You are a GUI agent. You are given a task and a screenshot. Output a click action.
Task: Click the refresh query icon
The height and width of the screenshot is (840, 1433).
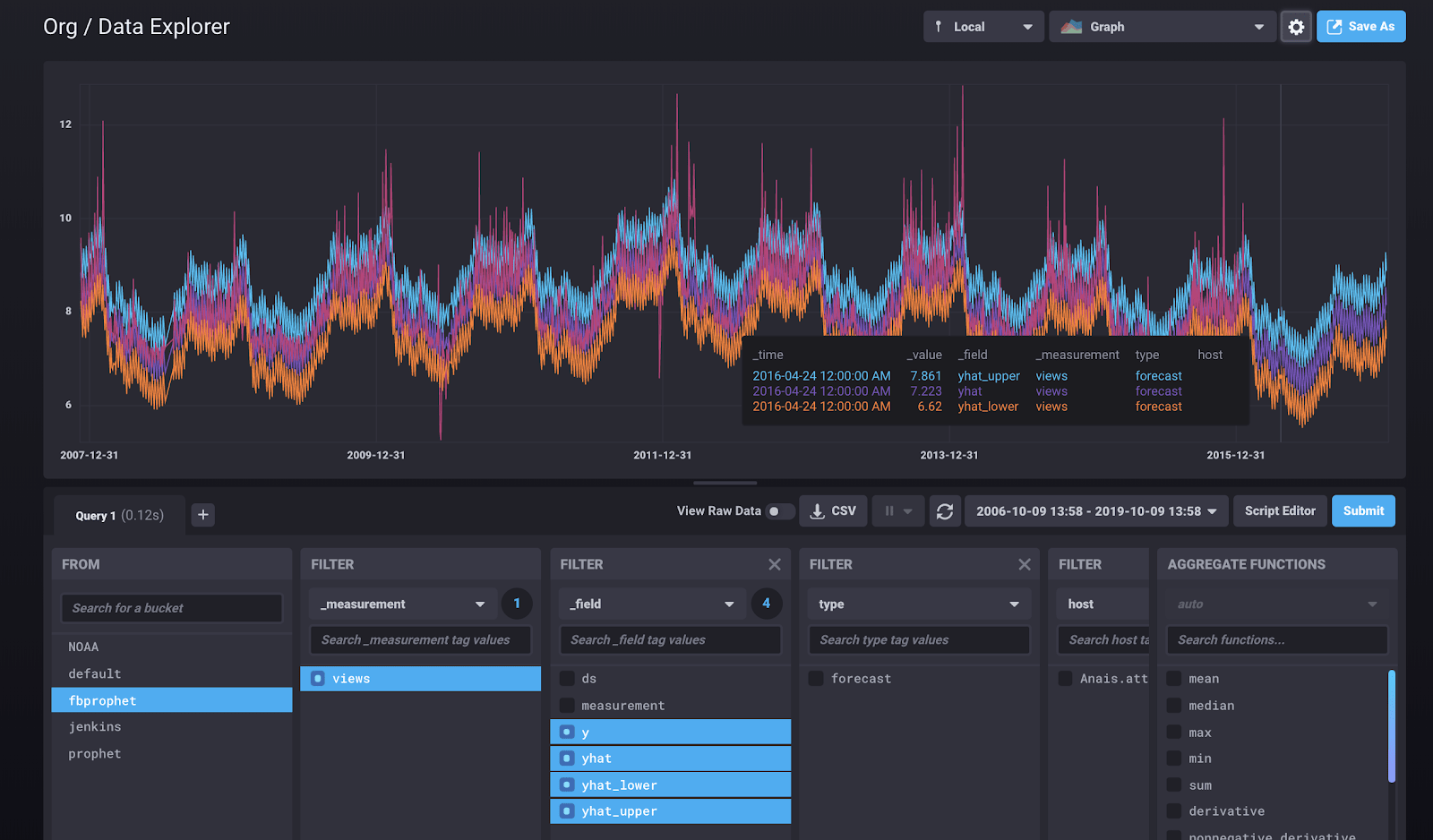[x=944, y=511]
